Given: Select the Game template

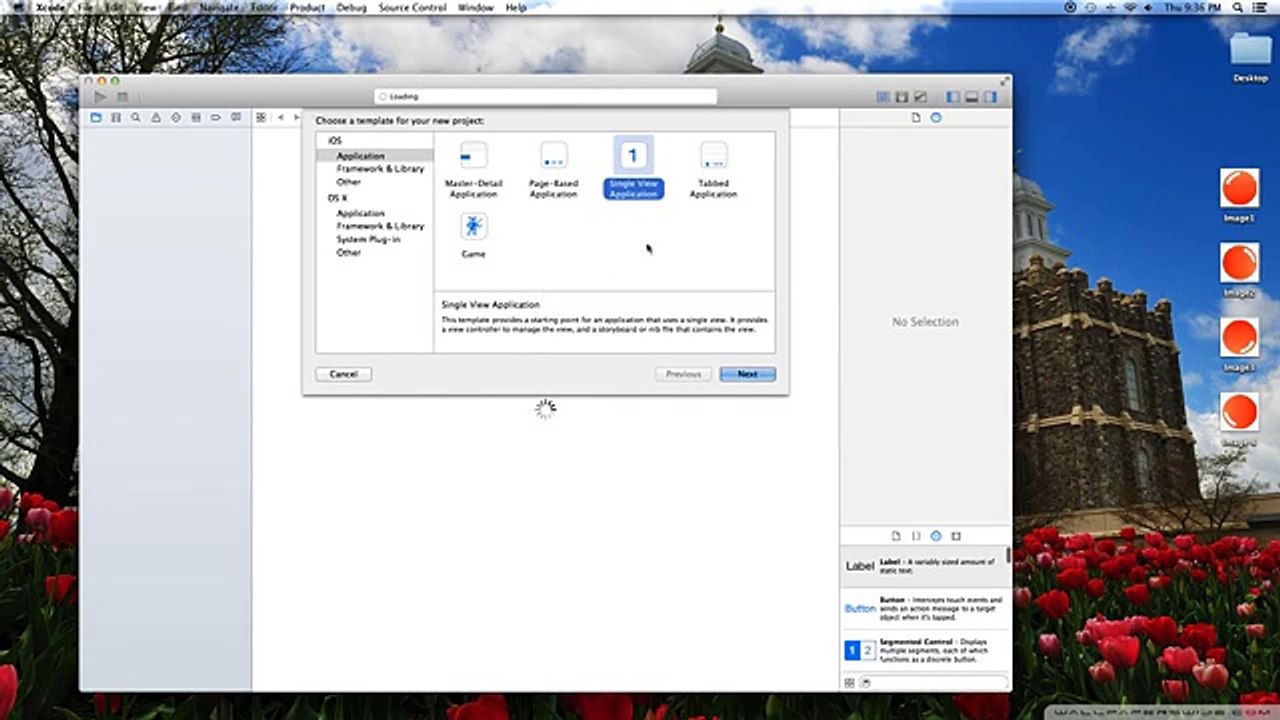Looking at the screenshot, I should click(x=473, y=236).
